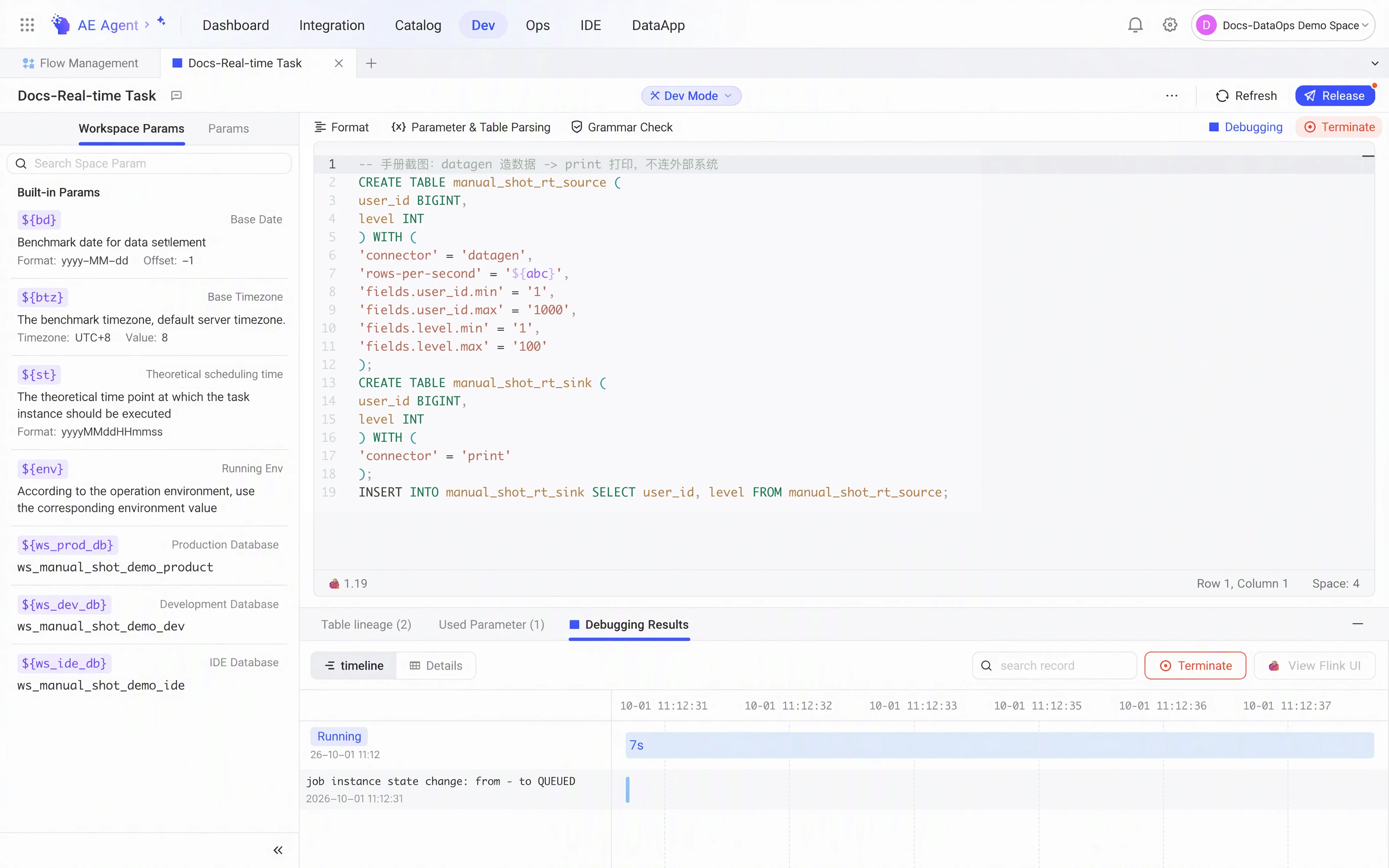
Task: Click the ${bd} parameter tag
Action: click(x=39, y=219)
